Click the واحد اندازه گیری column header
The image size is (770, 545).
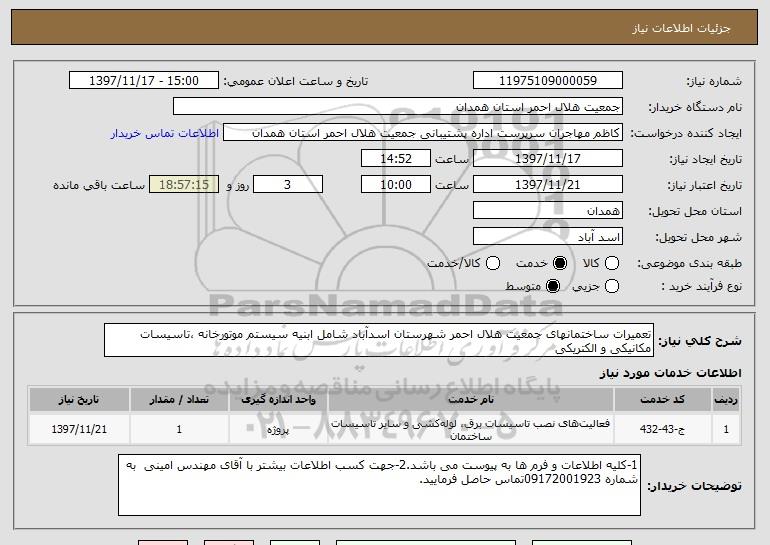click(278, 400)
